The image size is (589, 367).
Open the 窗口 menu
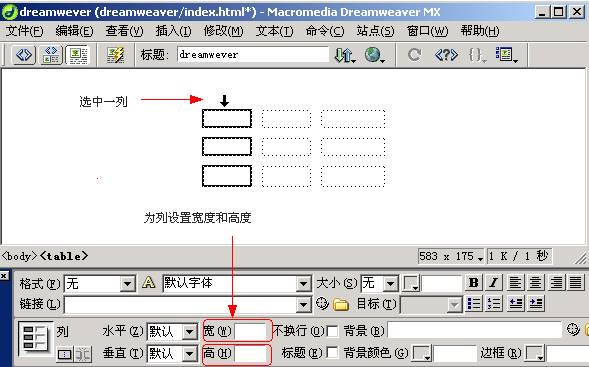click(427, 31)
